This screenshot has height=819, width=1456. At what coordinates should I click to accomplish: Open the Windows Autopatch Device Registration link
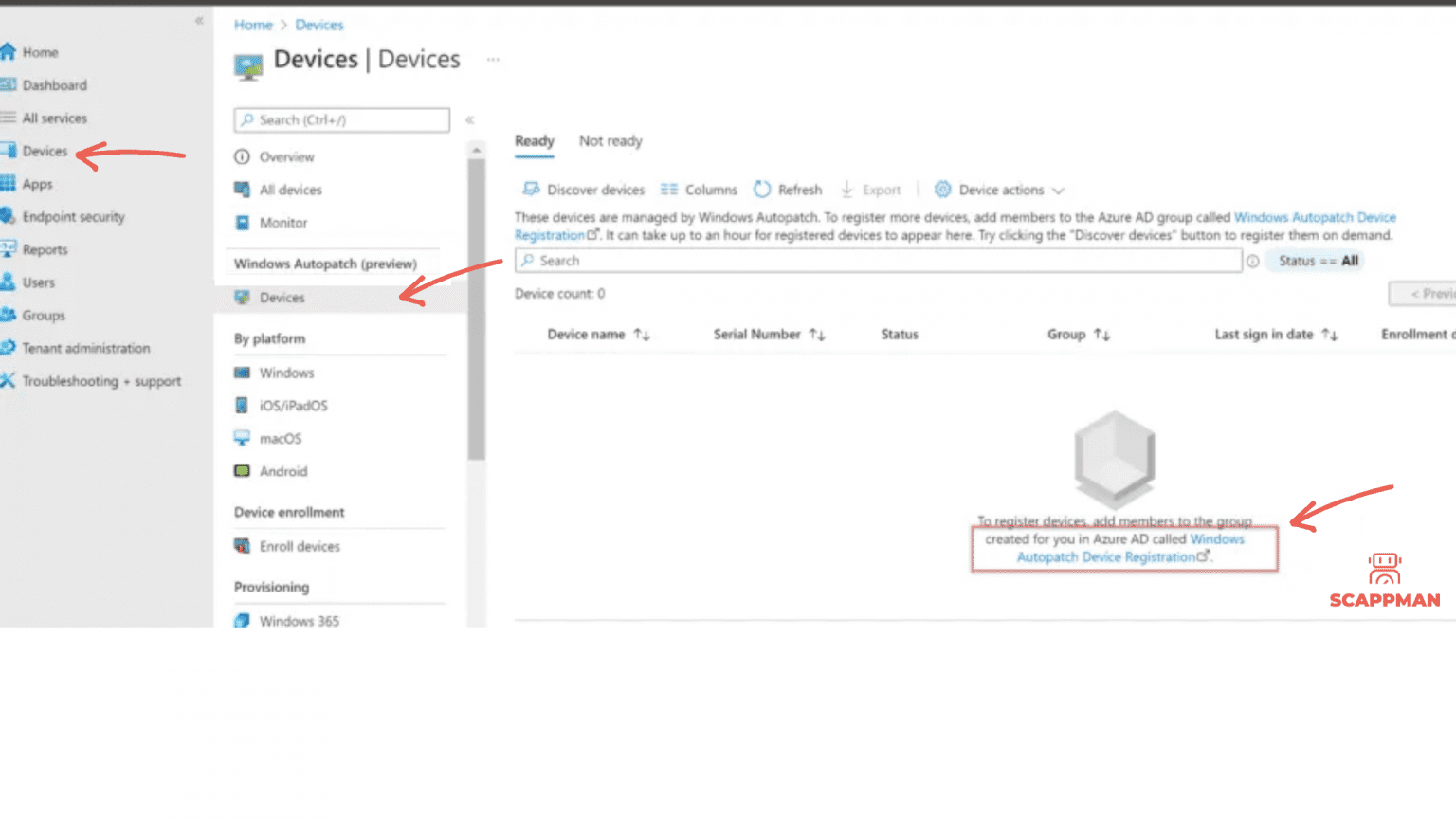pyautogui.click(x=1316, y=217)
